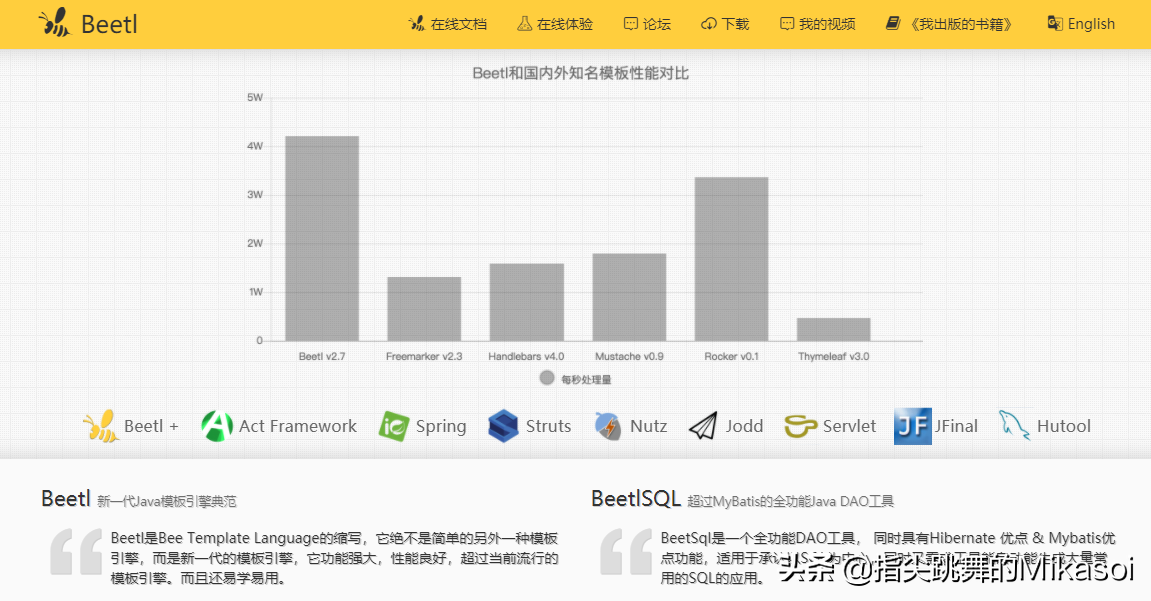Open the Act Framework integration link

point(297,426)
